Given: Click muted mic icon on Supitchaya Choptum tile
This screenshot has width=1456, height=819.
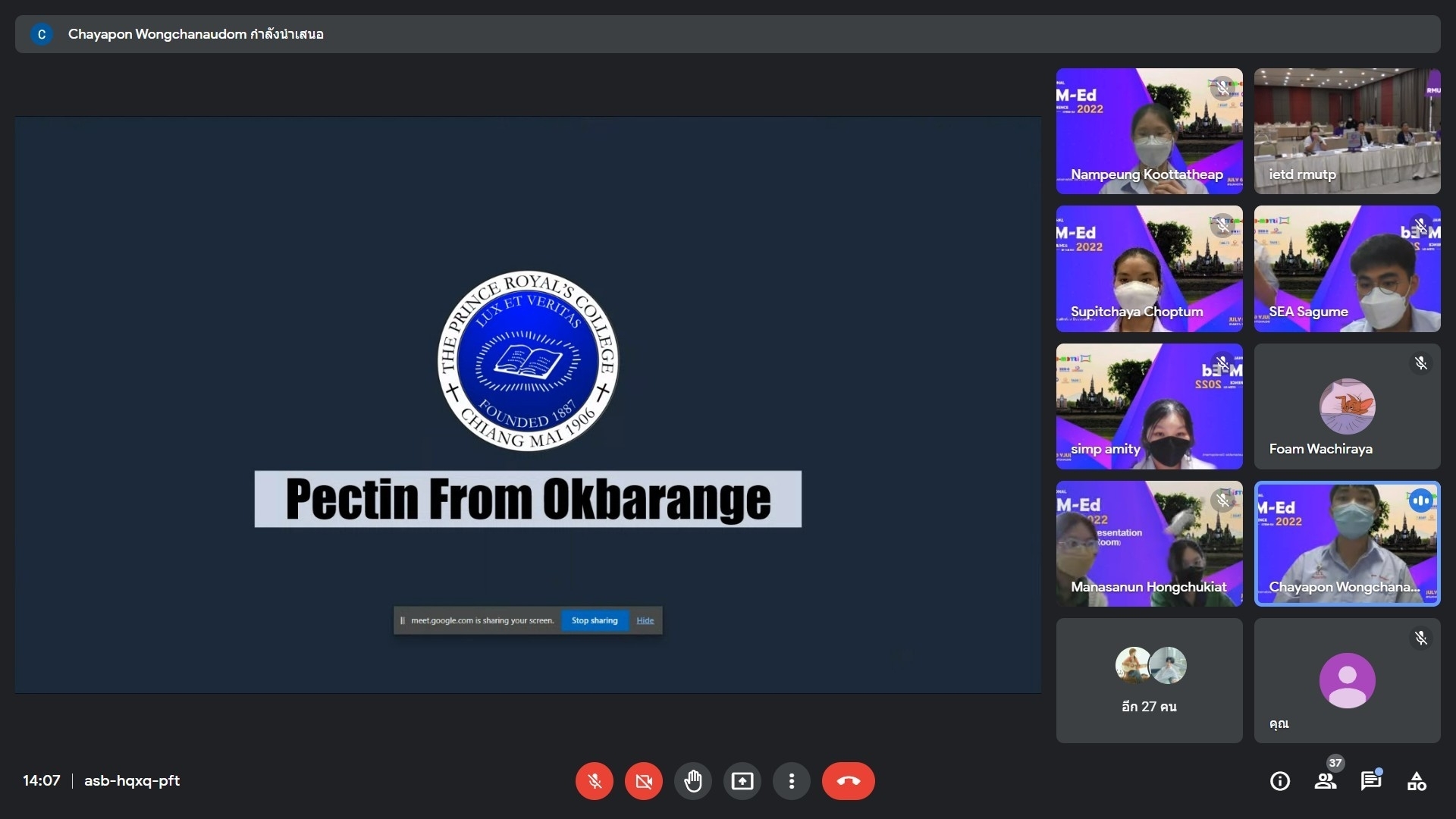Looking at the screenshot, I should tap(1222, 225).
